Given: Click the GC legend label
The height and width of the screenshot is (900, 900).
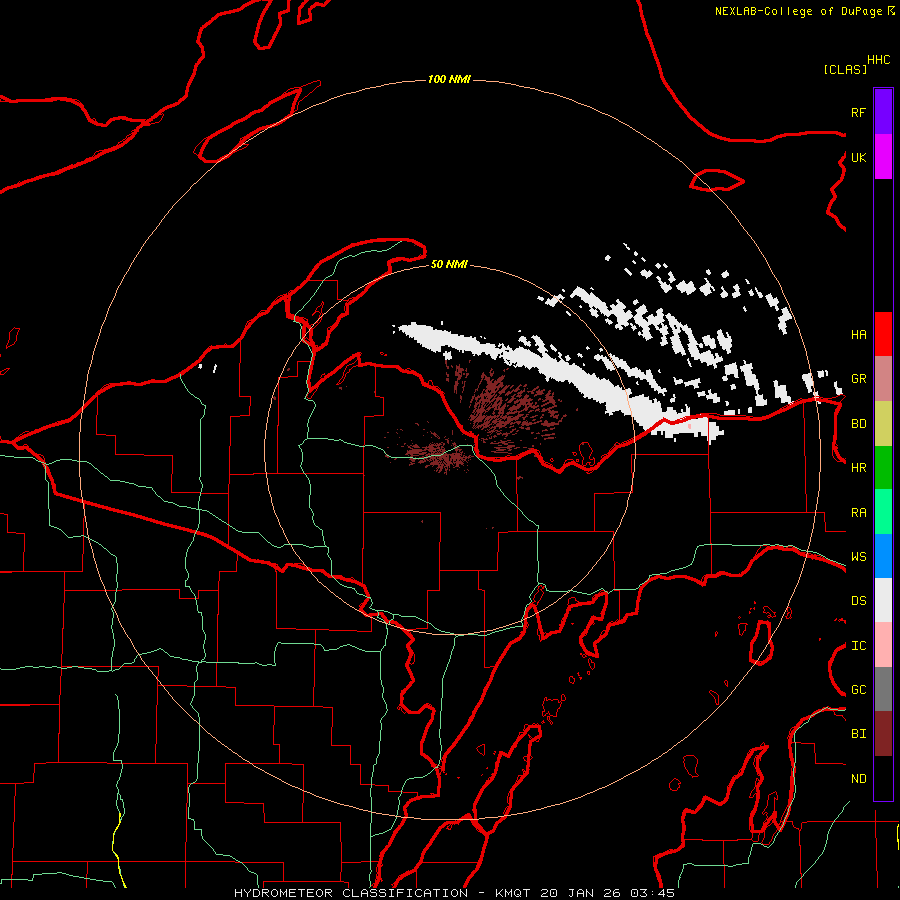Looking at the screenshot, I should [858, 690].
